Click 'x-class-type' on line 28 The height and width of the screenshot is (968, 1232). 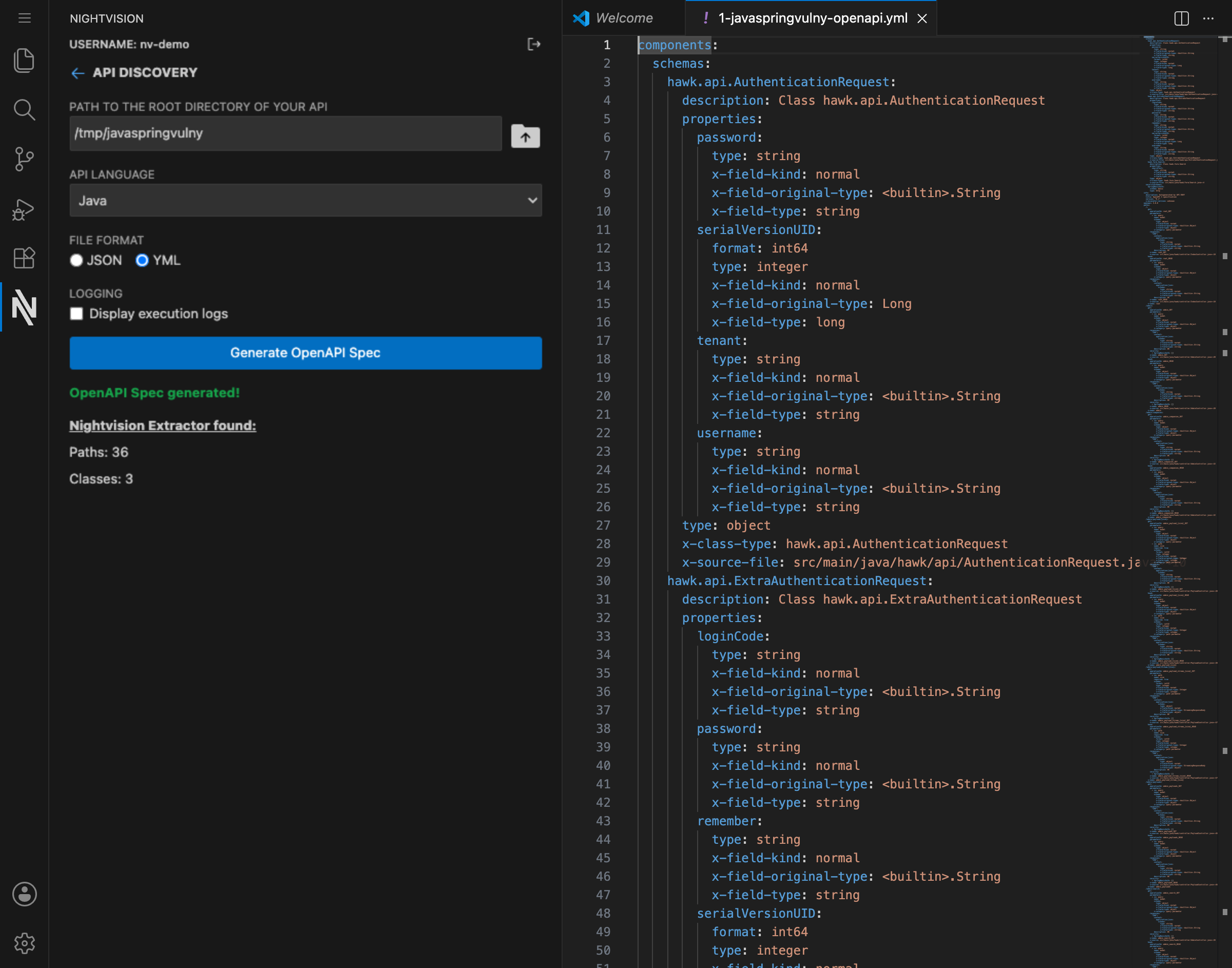pyautogui.click(x=726, y=544)
